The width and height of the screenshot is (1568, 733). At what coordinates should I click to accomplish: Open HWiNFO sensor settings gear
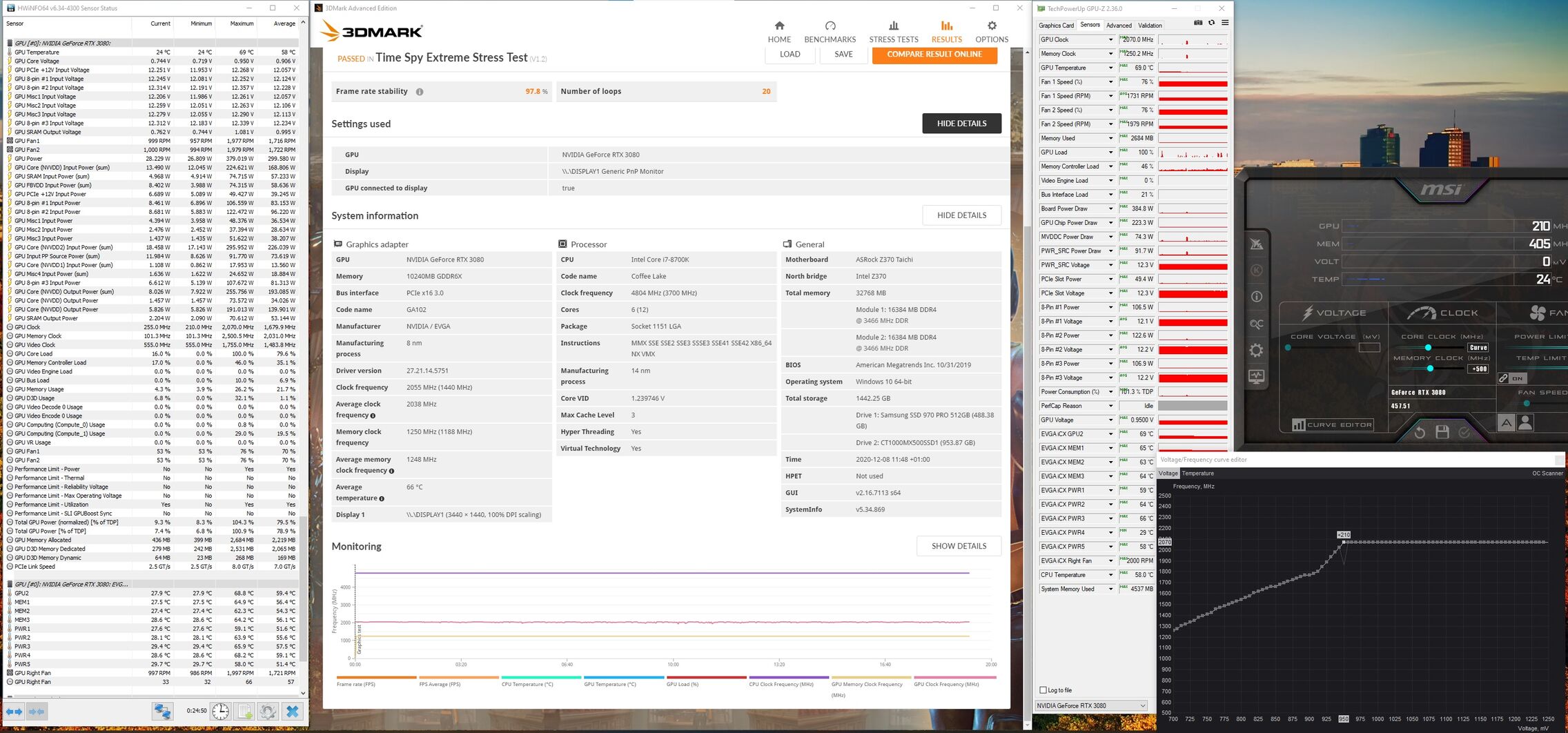pyautogui.click(x=268, y=711)
